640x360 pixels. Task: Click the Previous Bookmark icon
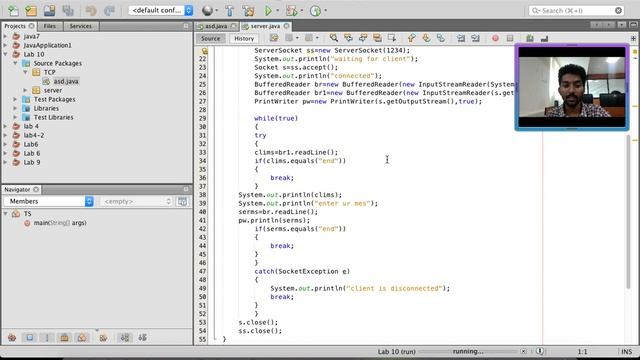click(411, 38)
